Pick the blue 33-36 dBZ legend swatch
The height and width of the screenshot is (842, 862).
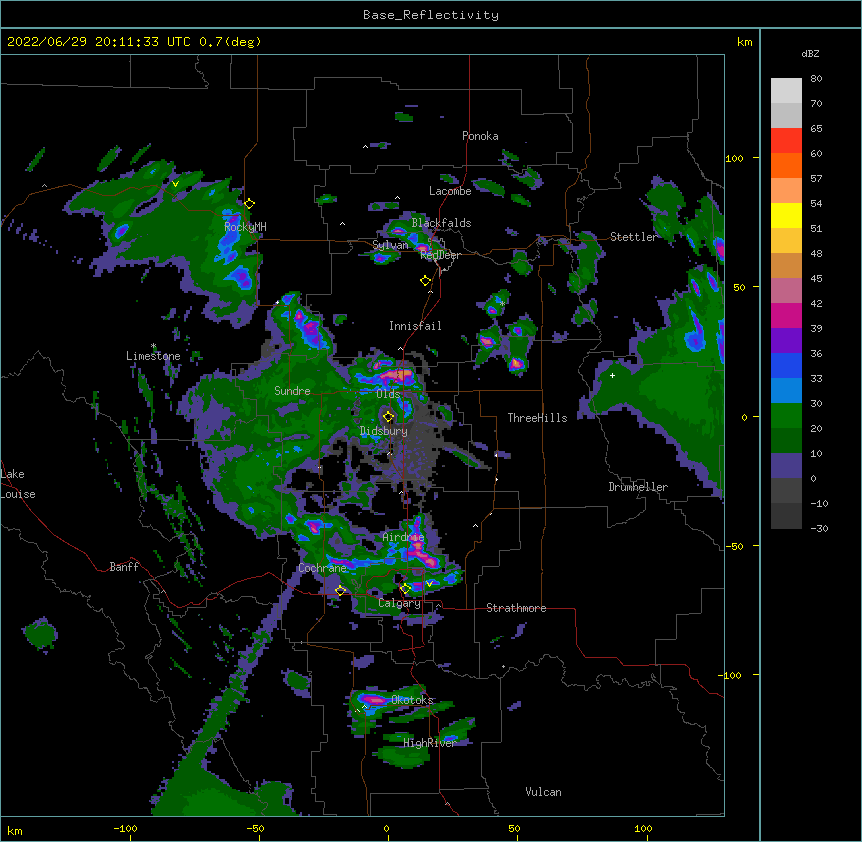point(786,365)
